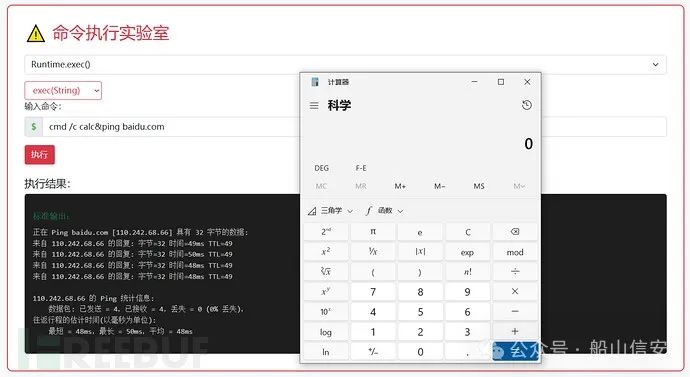Click the dollar sign prompt icon
690x377 pixels.
(x=34, y=127)
